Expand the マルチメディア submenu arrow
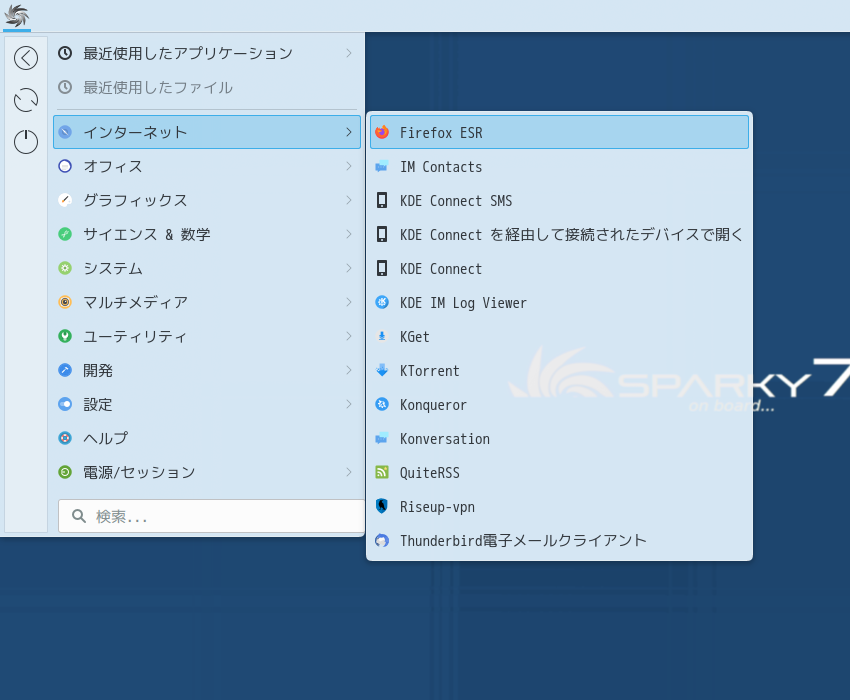The height and width of the screenshot is (700, 850). pos(349,302)
